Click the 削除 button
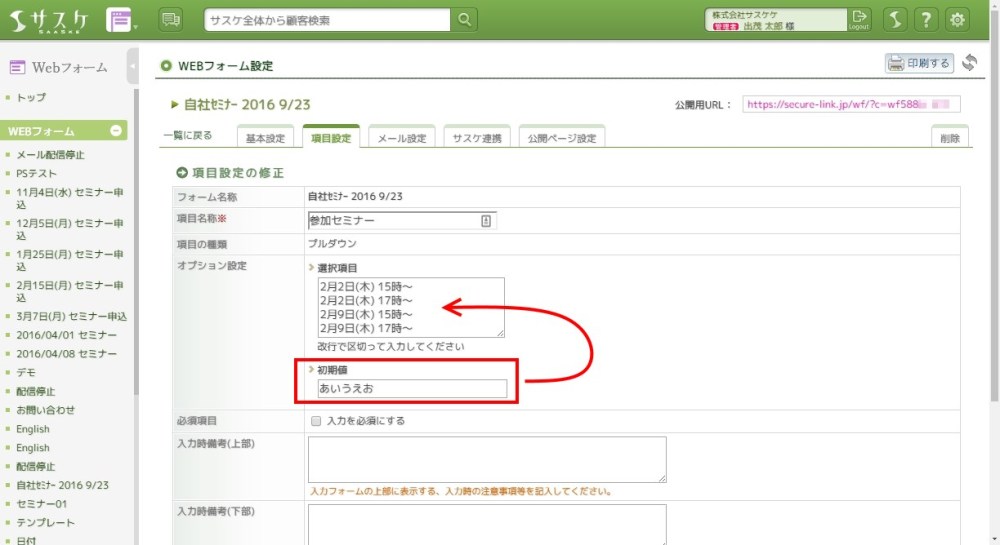 [950, 138]
